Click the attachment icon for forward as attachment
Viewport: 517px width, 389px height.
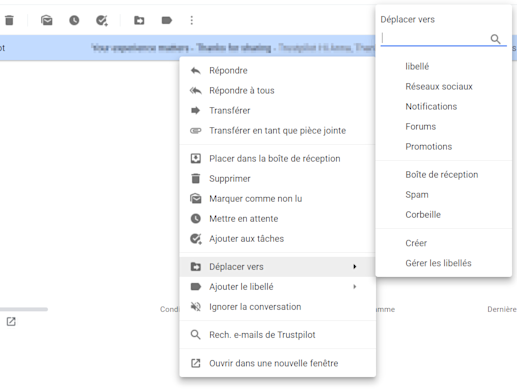[x=196, y=131]
